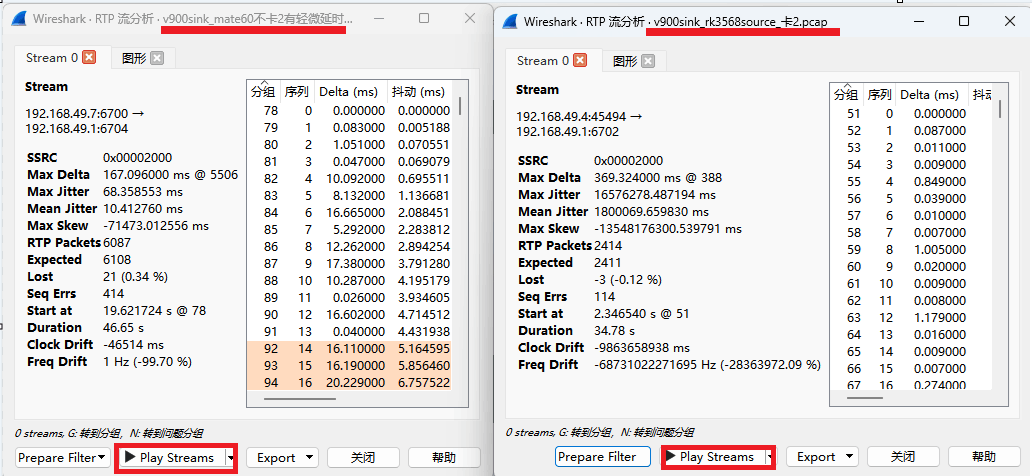The height and width of the screenshot is (476, 1032).
Task: Sort by 序列 column in right table
Action: [x=879, y=94]
